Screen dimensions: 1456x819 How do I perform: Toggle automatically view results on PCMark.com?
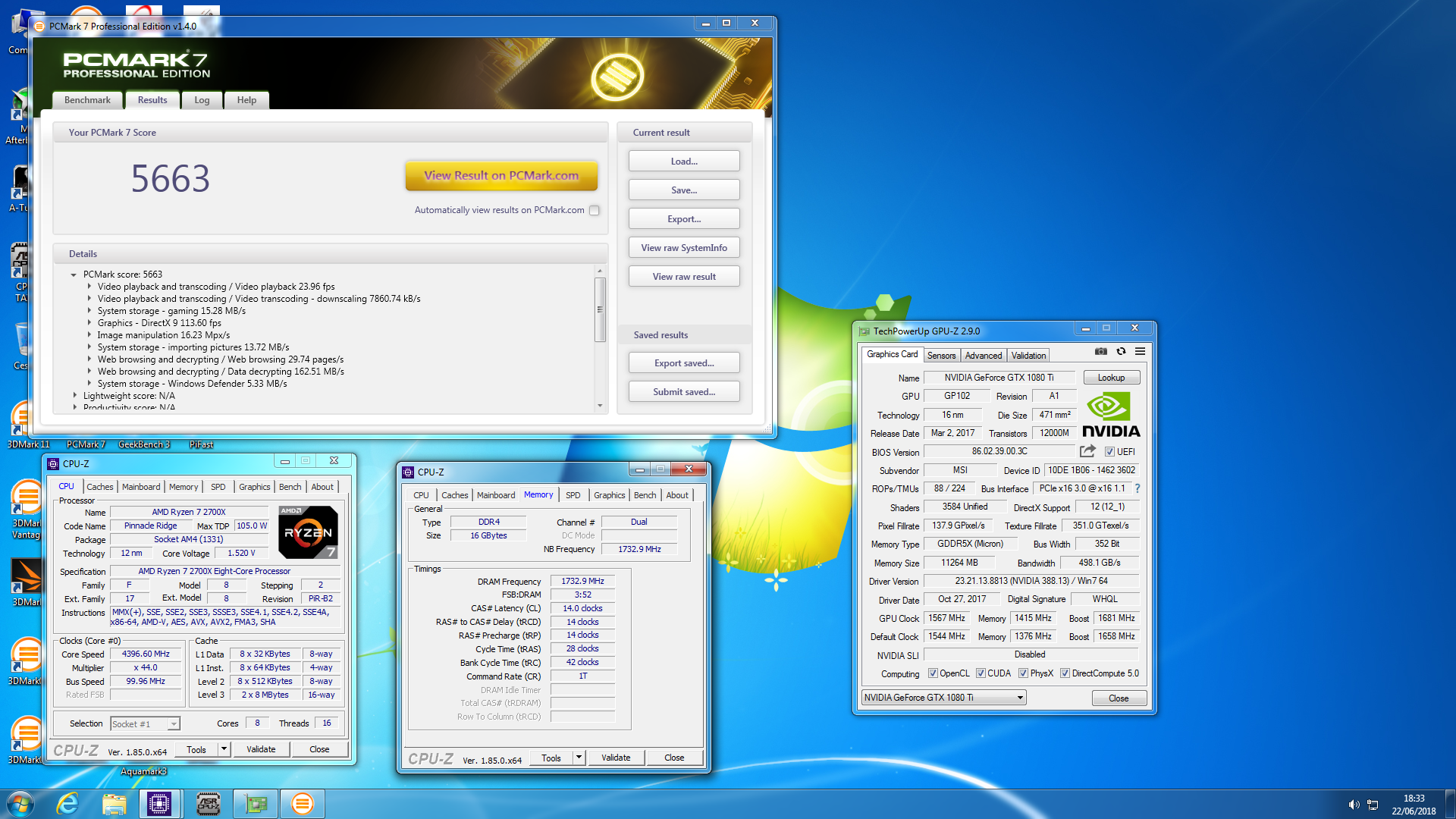pyautogui.click(x=595, y=210)
